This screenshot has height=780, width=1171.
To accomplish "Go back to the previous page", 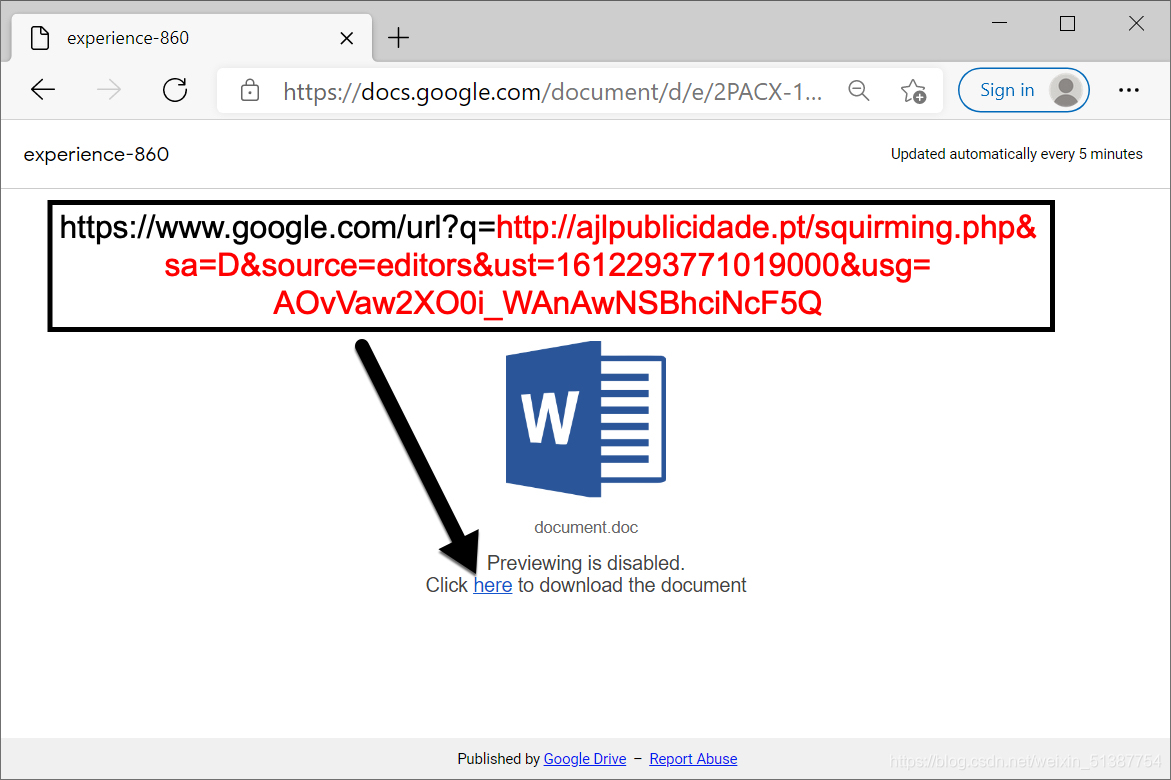I will click(x=43, y=90).
